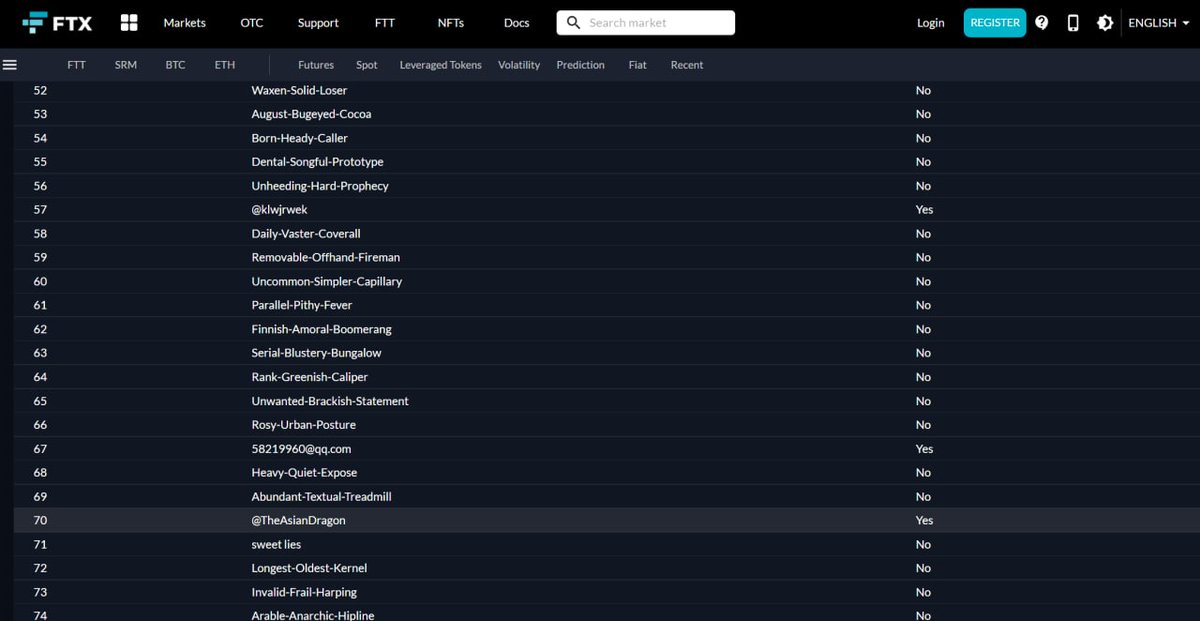Switch to Futures tab

[316, 65]
